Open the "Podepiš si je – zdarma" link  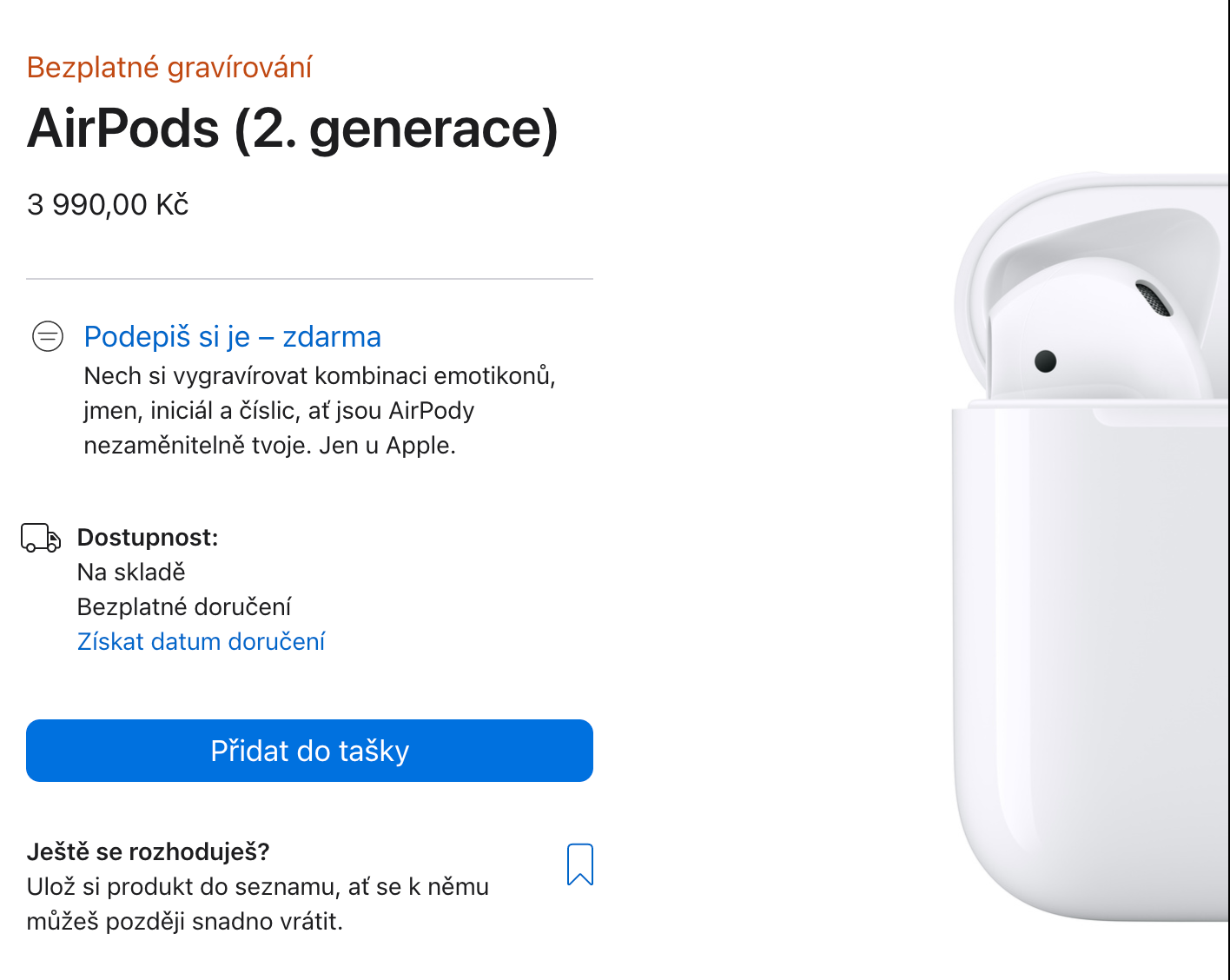(232, 336)
